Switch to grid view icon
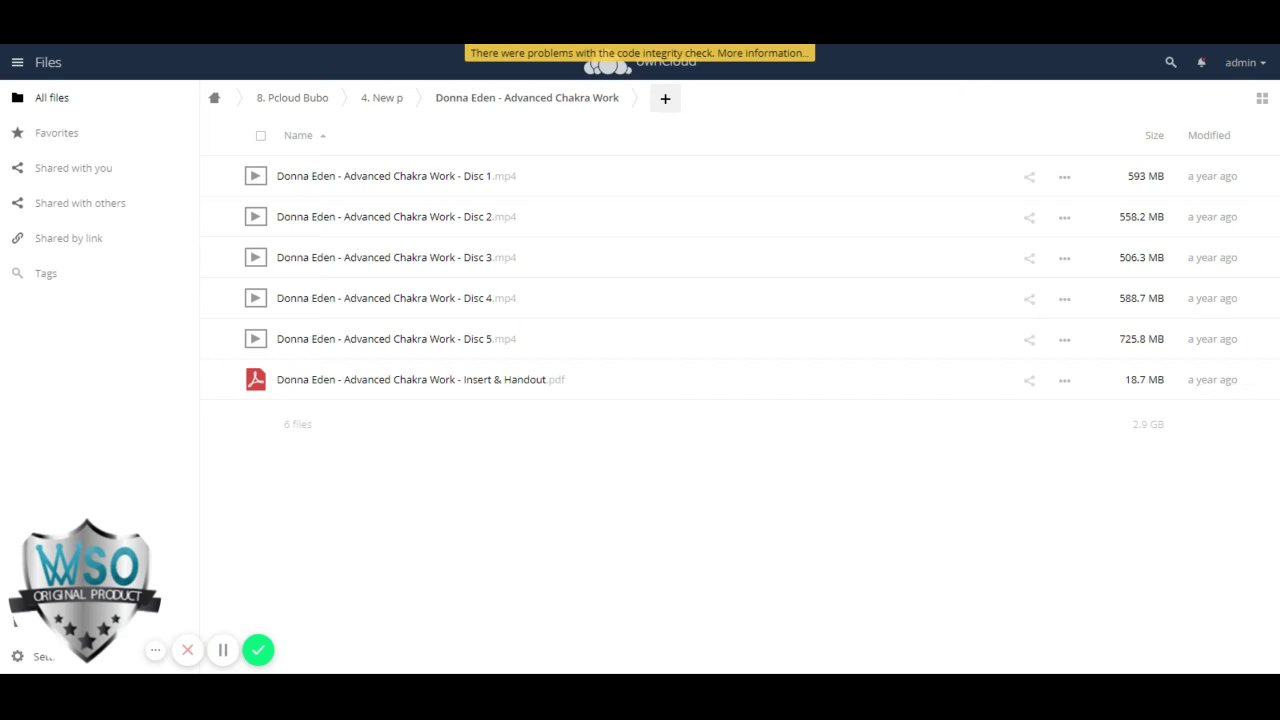This screenshot has width=1280, height=720. [x=1262, y=98]
